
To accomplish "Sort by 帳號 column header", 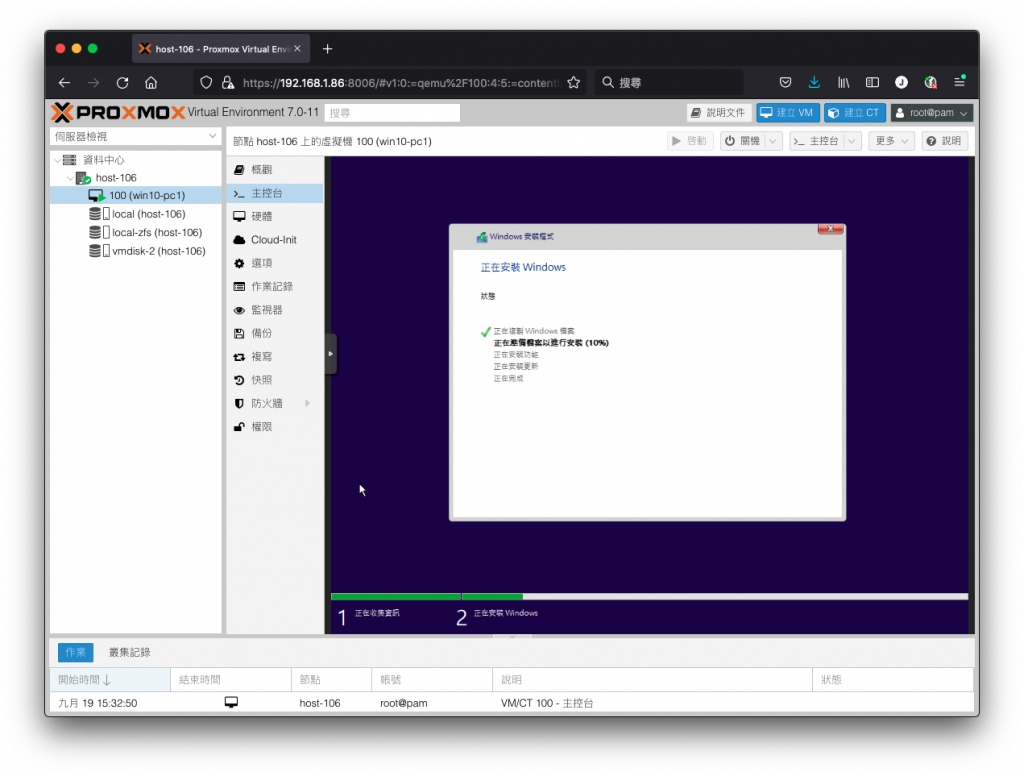I will pyautogui.click(x=432, y=680).
